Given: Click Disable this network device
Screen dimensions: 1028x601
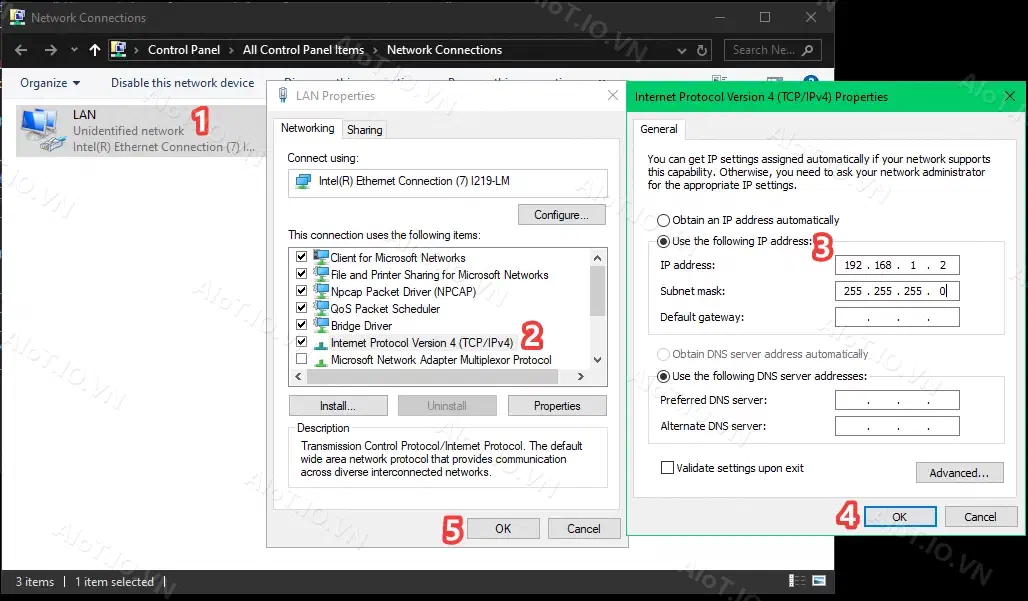Looking at the screenshot, I should point(182,83).
